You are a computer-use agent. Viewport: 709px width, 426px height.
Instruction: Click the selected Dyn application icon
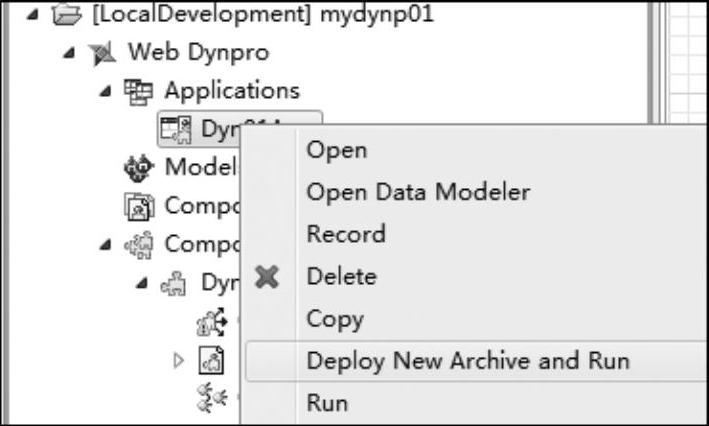(176, 130)
